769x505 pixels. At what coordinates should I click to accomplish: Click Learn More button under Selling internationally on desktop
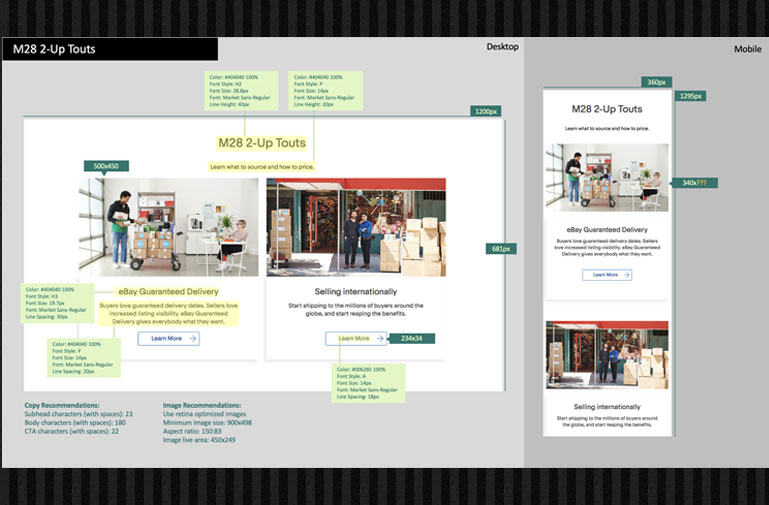coord(355,339)
